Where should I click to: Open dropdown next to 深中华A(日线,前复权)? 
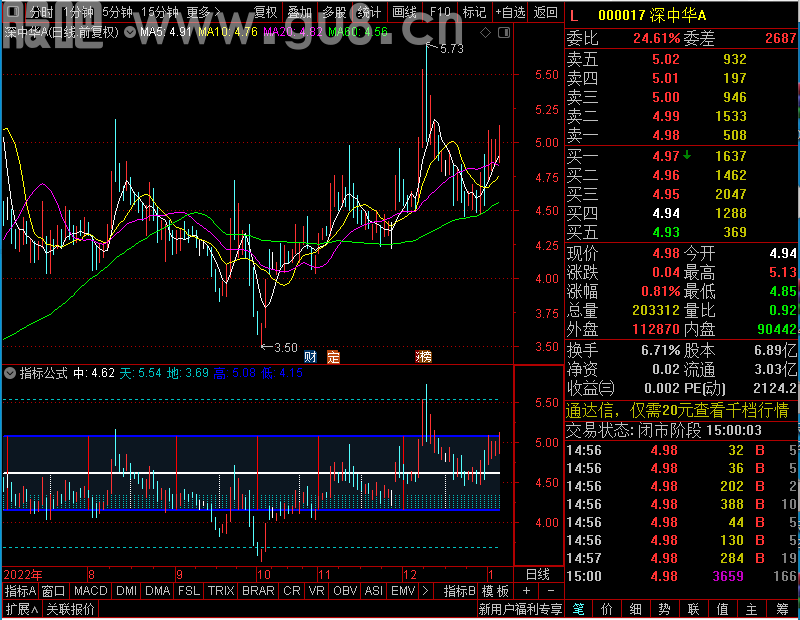(130, 33)
